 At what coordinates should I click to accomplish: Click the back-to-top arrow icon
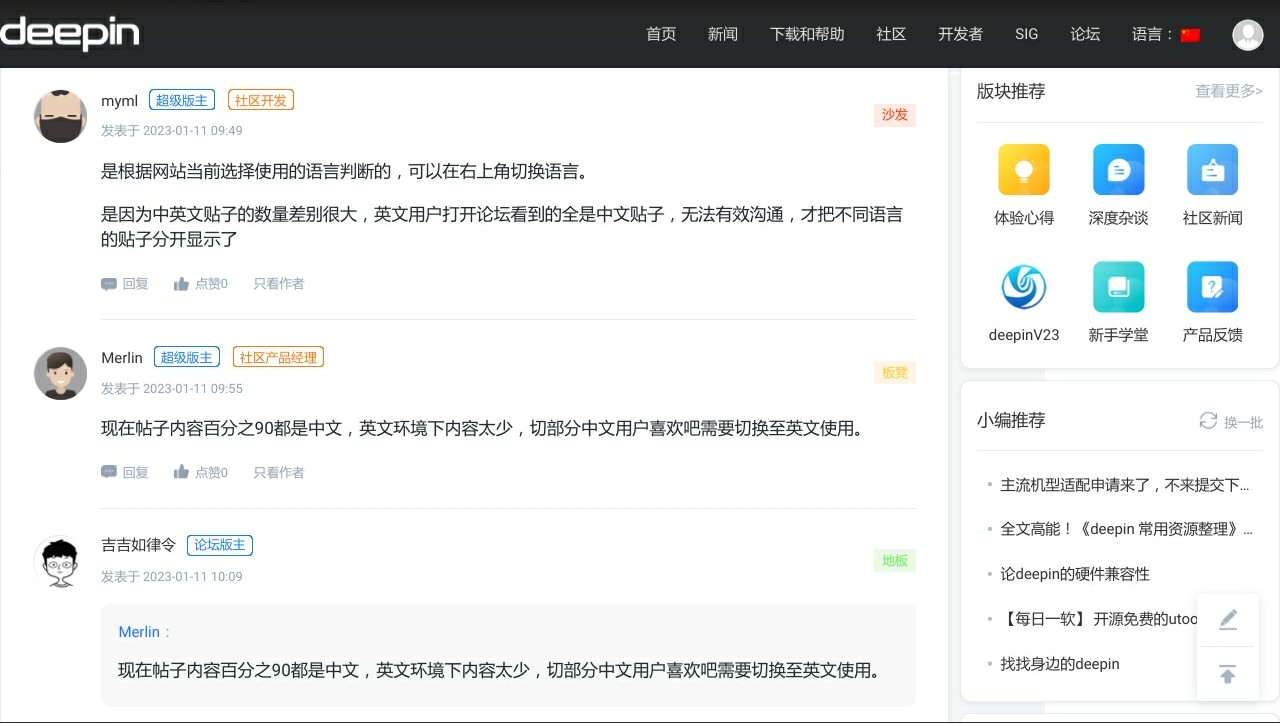tap(1228, 674)
